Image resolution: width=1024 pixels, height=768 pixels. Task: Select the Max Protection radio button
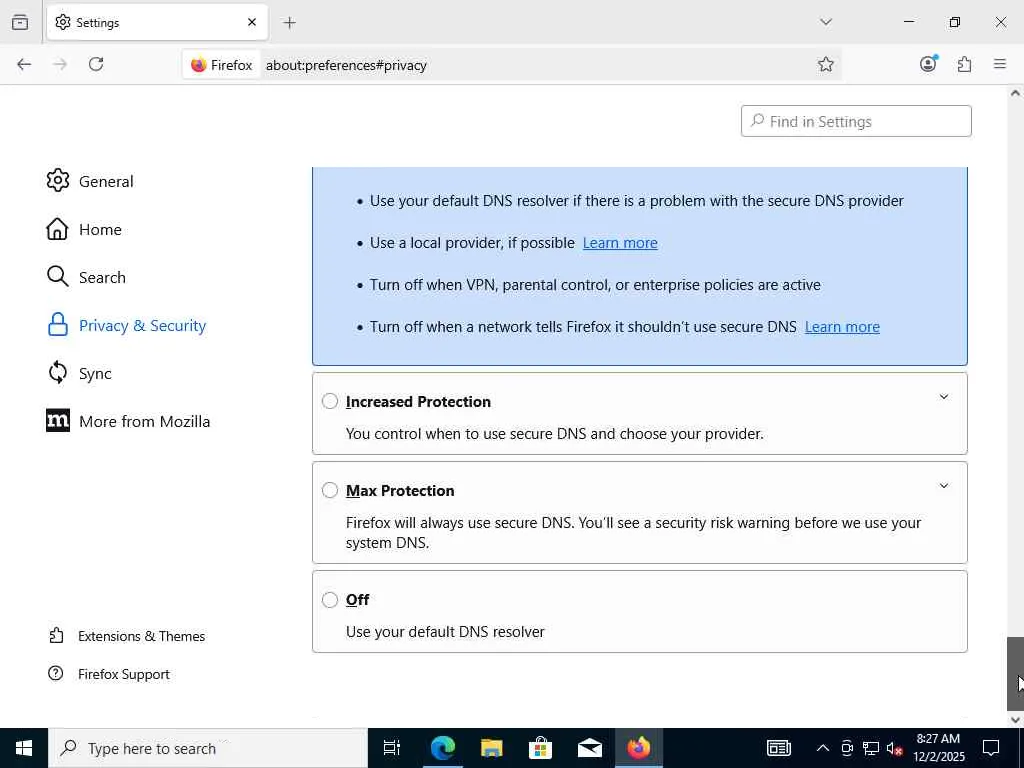tap(330, 490)
